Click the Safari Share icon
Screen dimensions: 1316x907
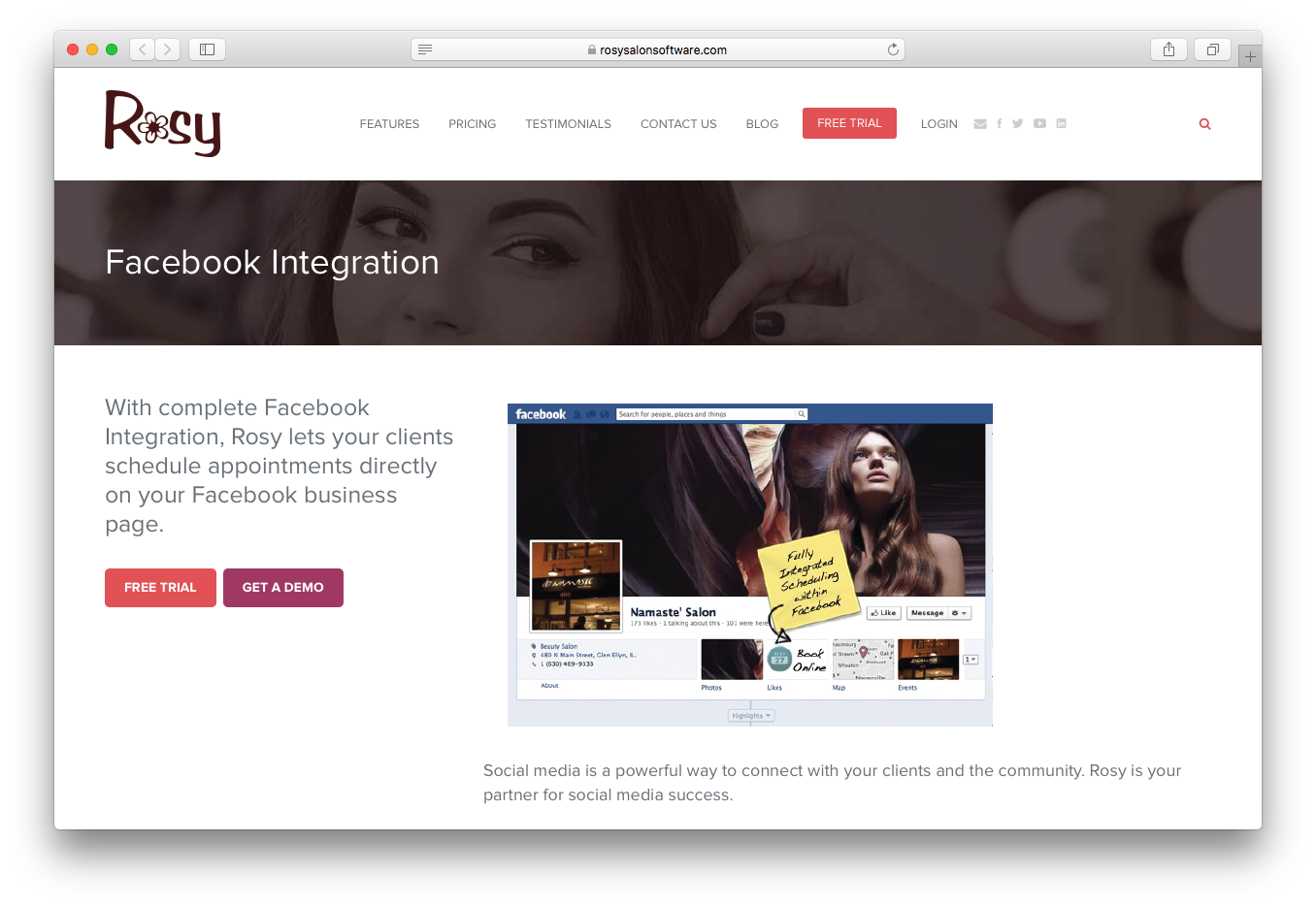pyautogui.click(x=1168, y=49)
